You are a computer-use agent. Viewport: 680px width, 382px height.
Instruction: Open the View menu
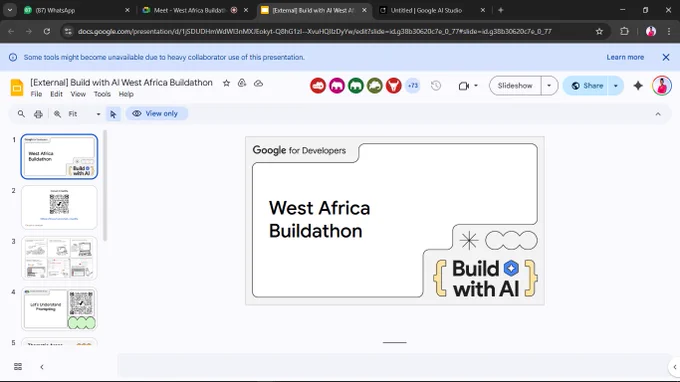click(78, 94)
